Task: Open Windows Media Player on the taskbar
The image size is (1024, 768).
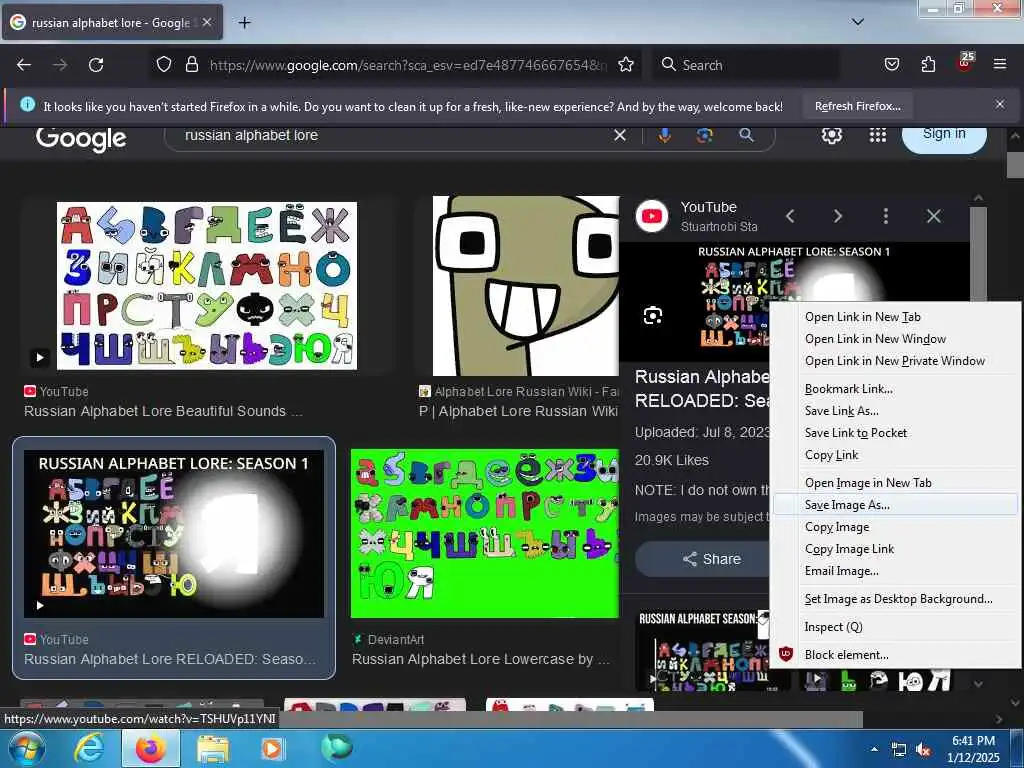Action: click(272, 748)
